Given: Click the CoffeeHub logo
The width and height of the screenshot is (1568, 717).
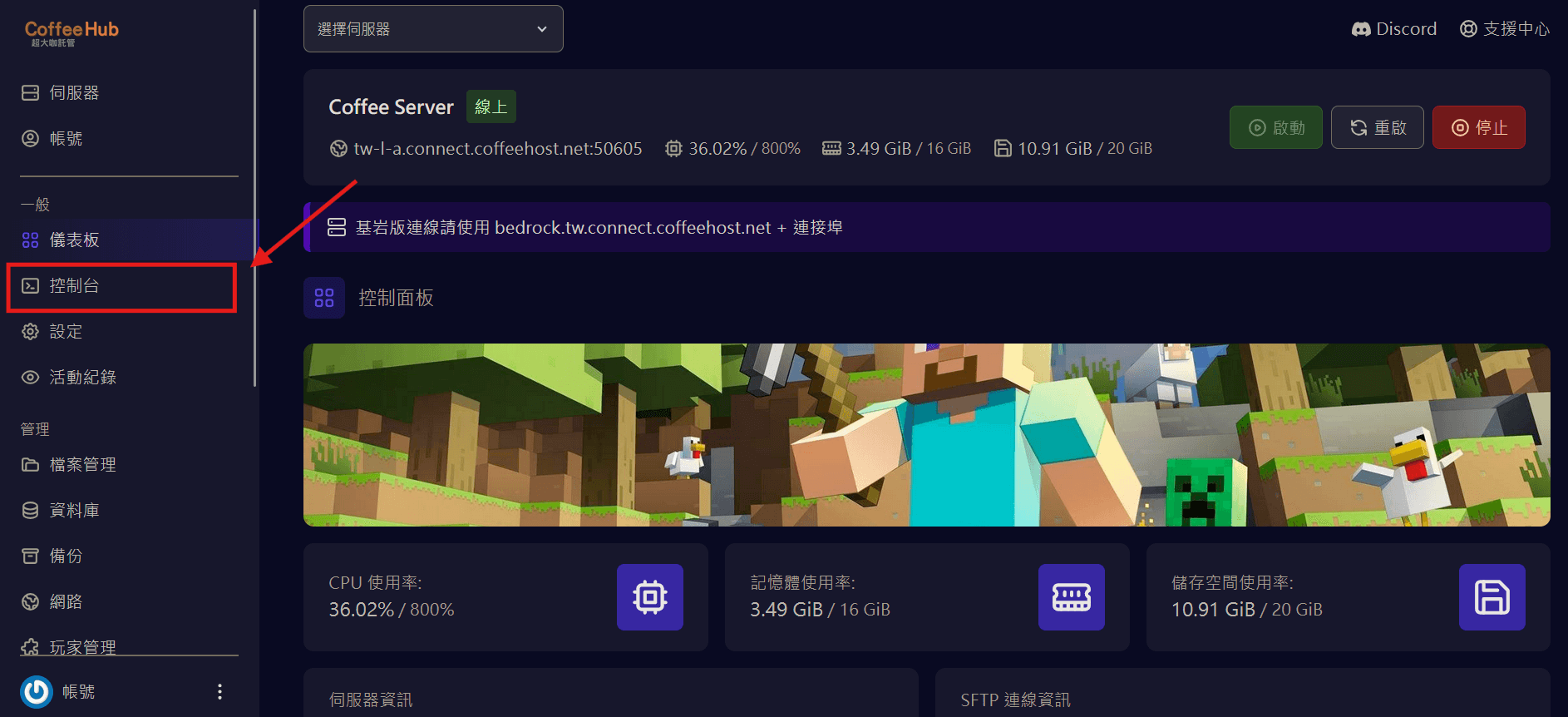Looking at the screenshot, I should tap(71, 32).
